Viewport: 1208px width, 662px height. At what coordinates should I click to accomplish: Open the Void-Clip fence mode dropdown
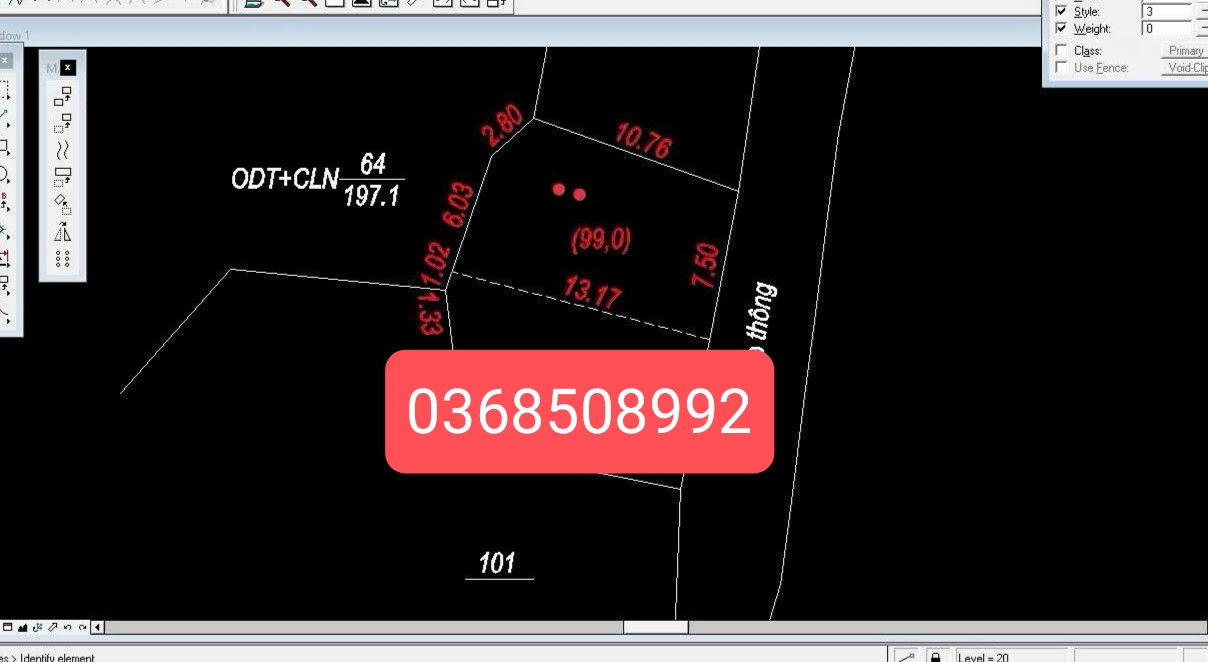1184,68
